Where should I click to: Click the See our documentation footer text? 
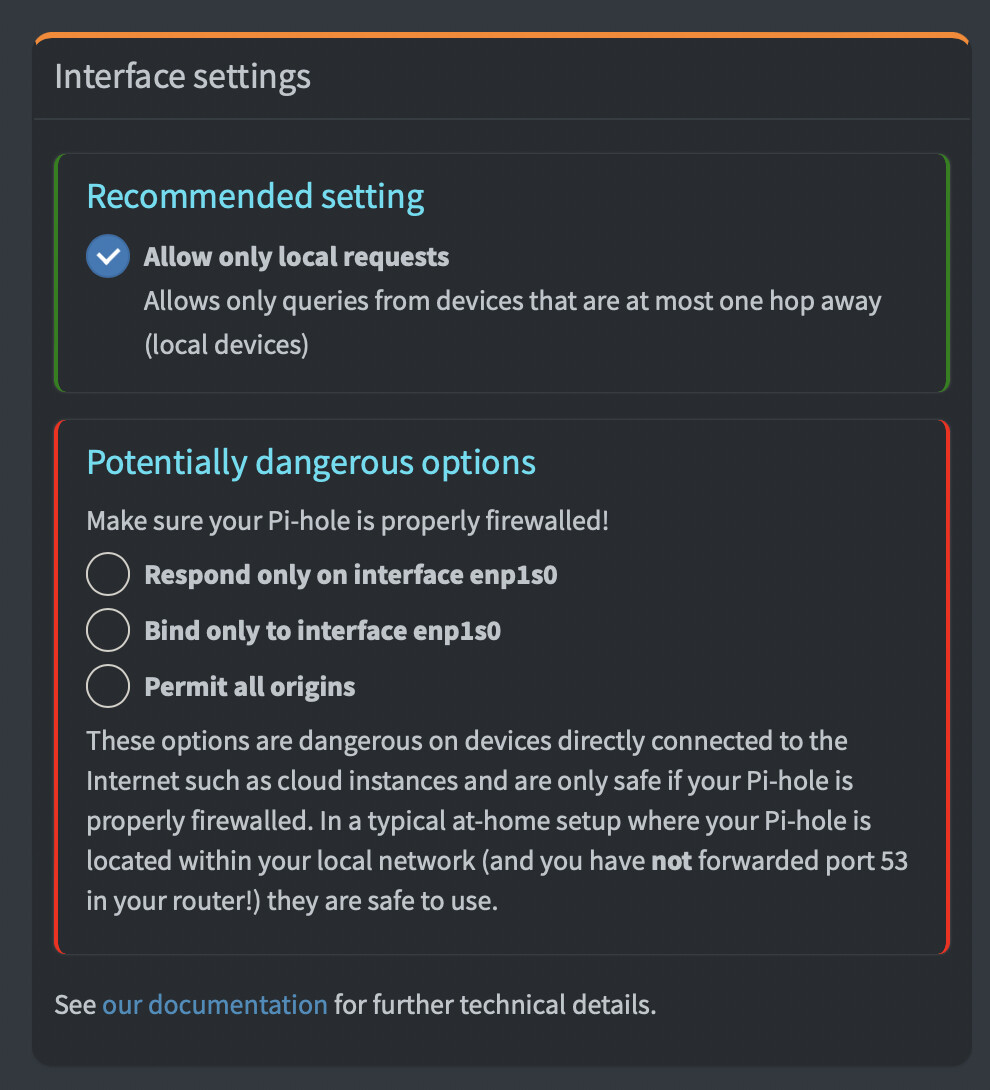355,1004
